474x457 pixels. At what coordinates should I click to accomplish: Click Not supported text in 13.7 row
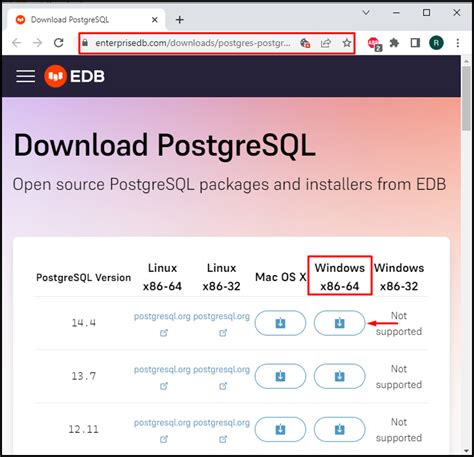(x=399, y=377)
